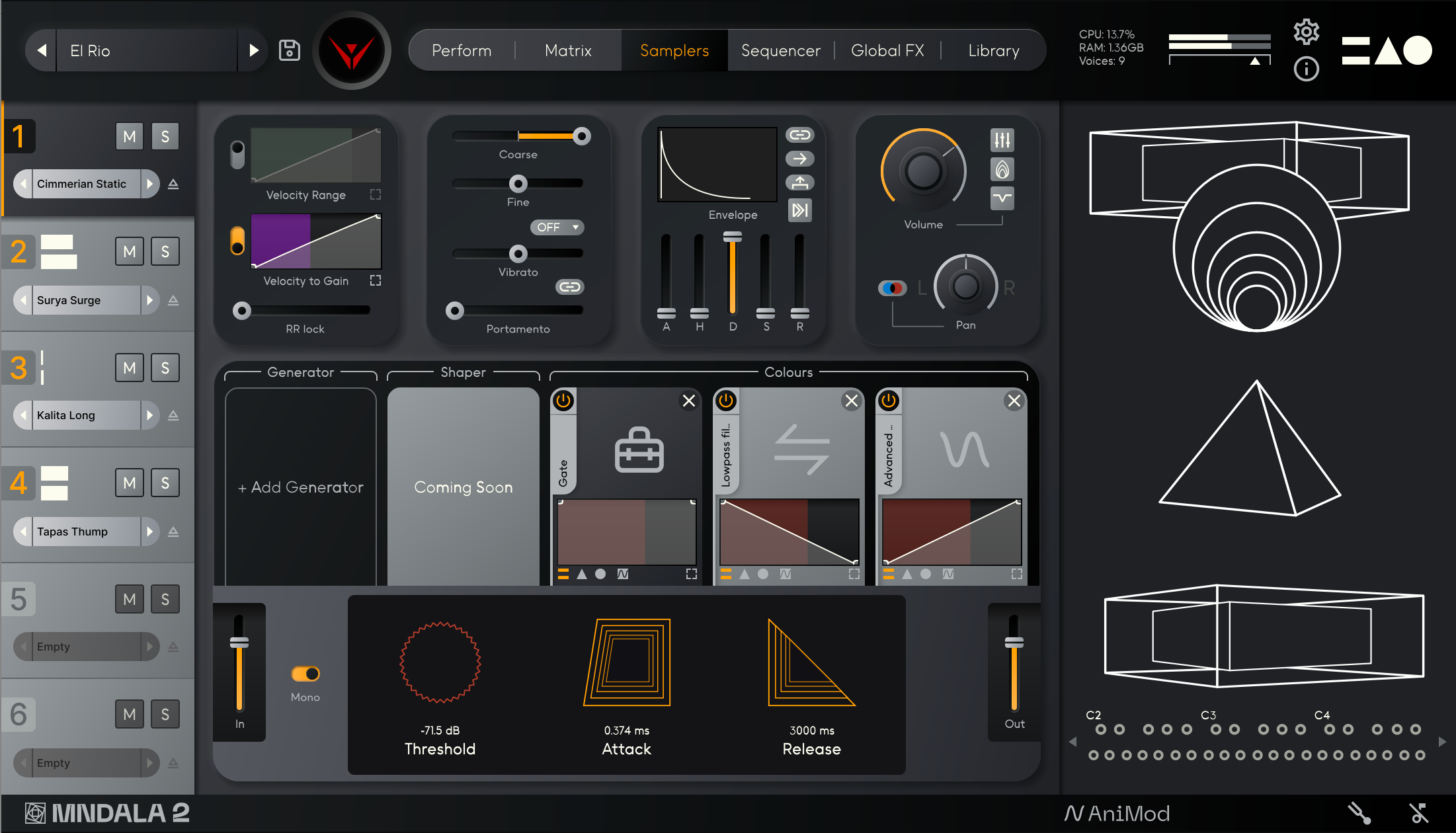The width and height of the screenshot is (1456, 833).
Task: Toggle power on the Lowpass filter module
Action: pos(726,401)
